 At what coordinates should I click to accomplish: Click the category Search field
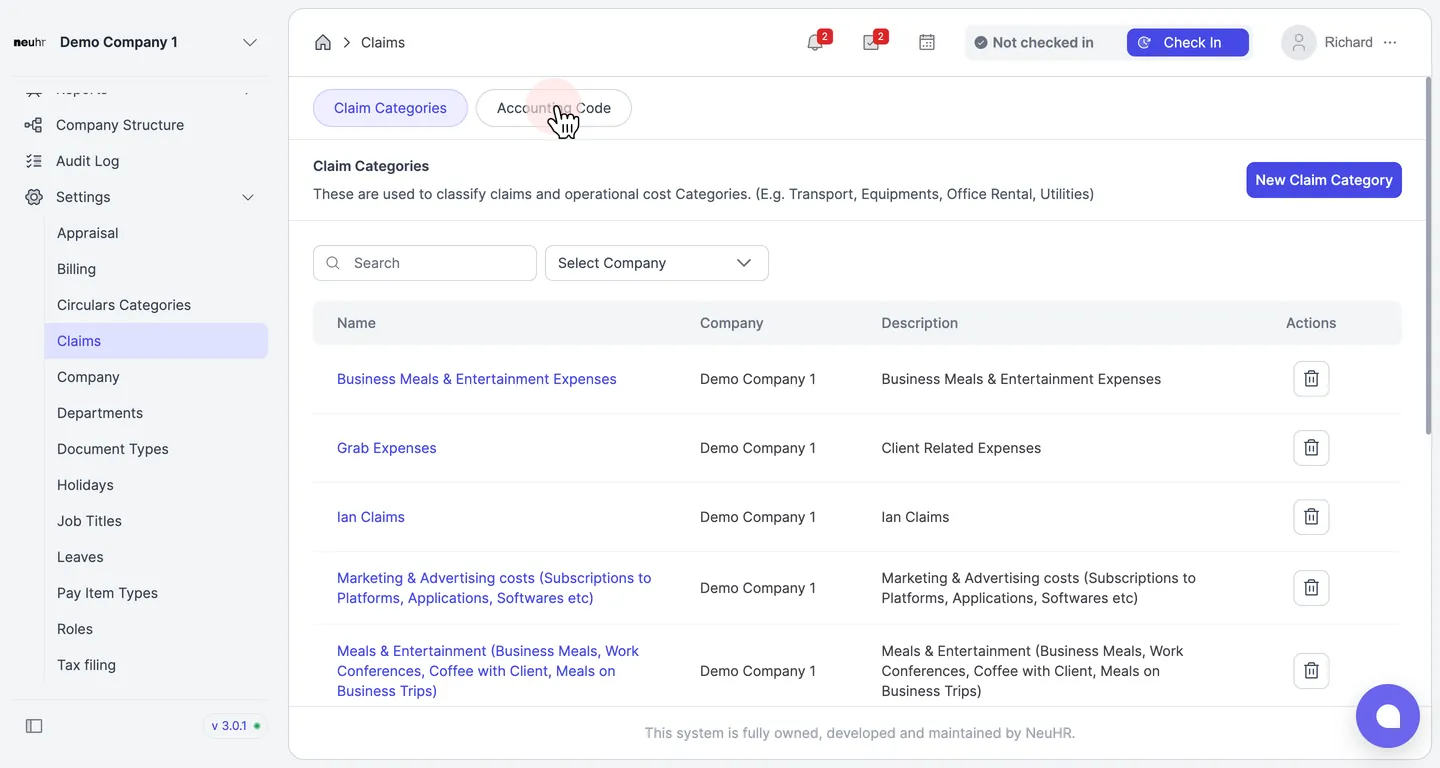pyautogui.click(x=425, y=263)
